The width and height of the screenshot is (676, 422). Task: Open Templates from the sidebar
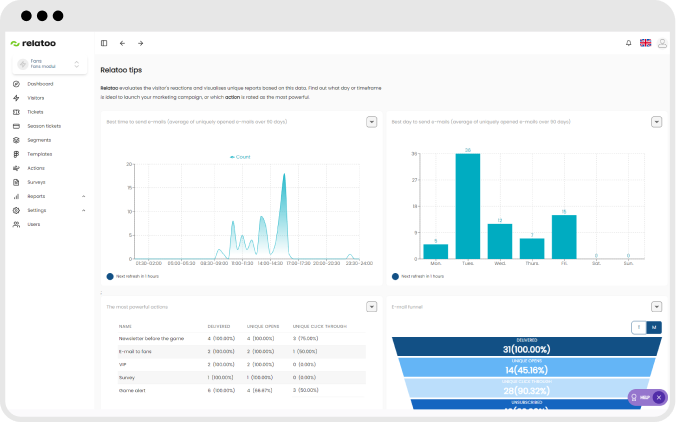(40, 154)
